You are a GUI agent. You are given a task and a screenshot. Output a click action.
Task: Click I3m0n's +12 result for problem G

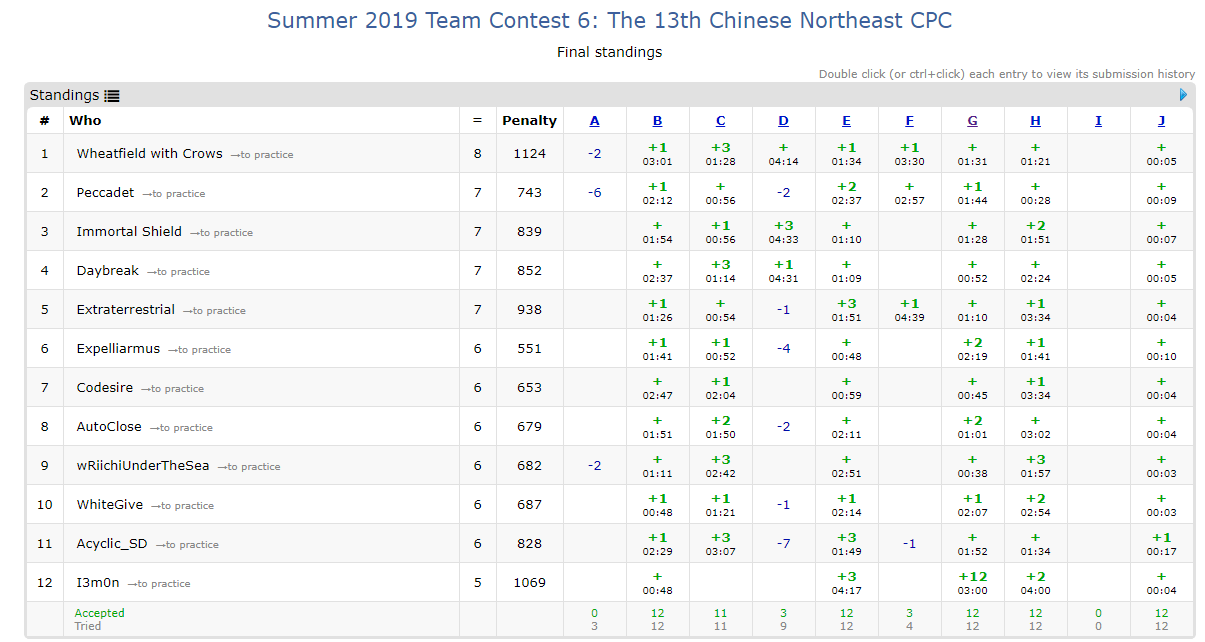tap(972, 582)
